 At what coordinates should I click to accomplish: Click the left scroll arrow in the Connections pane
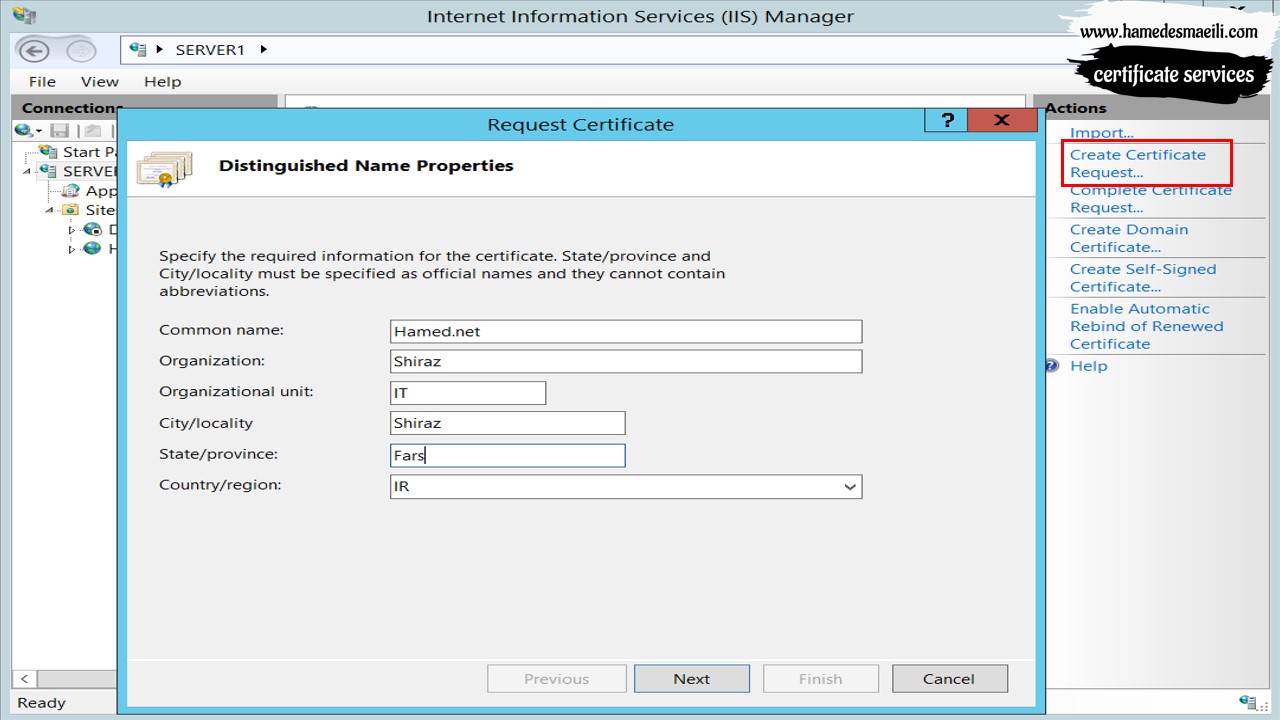(24, 679)
